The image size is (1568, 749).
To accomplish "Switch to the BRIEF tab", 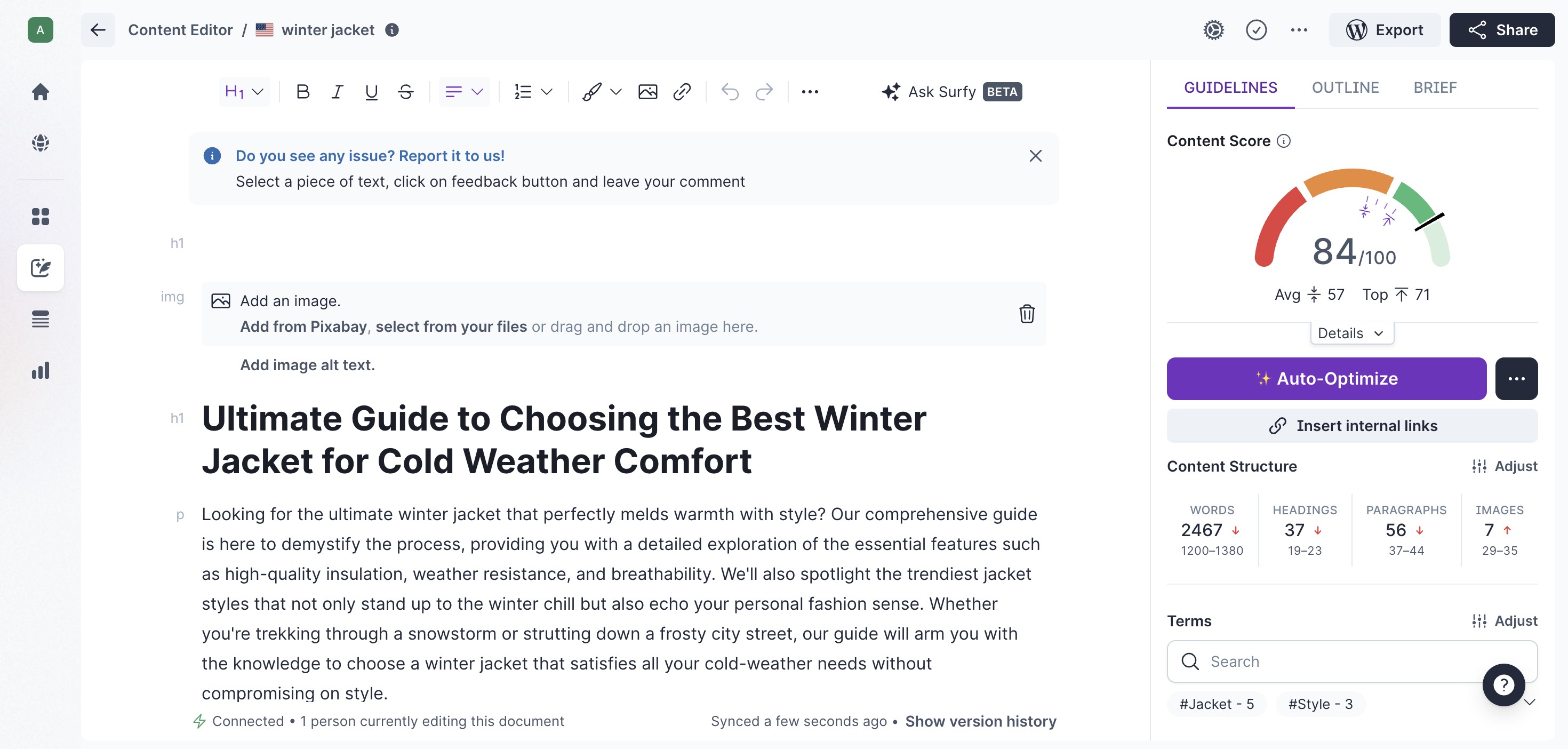I will tap(1435, 87).
